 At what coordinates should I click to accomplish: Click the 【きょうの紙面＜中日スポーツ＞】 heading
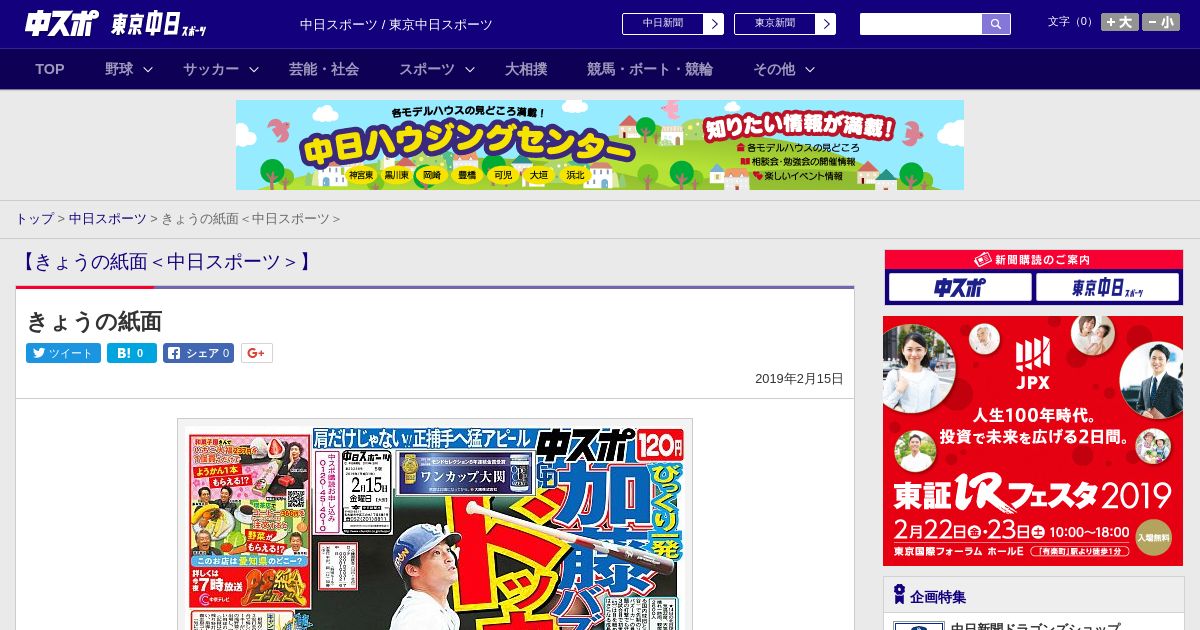pyautogui.click(x=166, y=262)
